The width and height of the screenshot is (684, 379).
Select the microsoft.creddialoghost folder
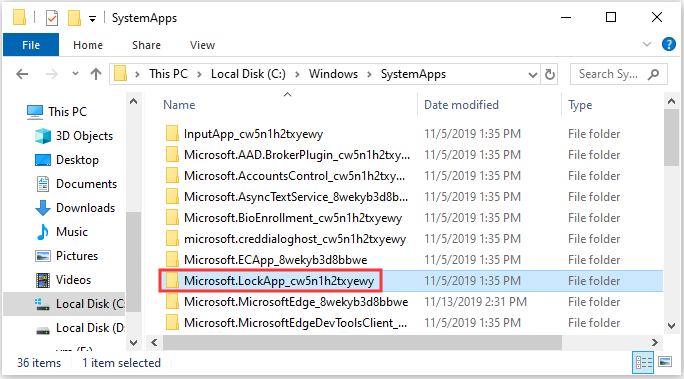pyautogui.click(x=295, y=239)
